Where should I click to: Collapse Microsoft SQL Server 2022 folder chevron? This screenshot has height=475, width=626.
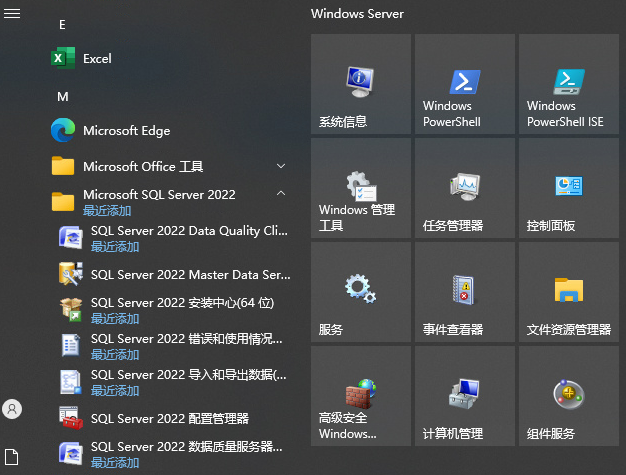281,194
